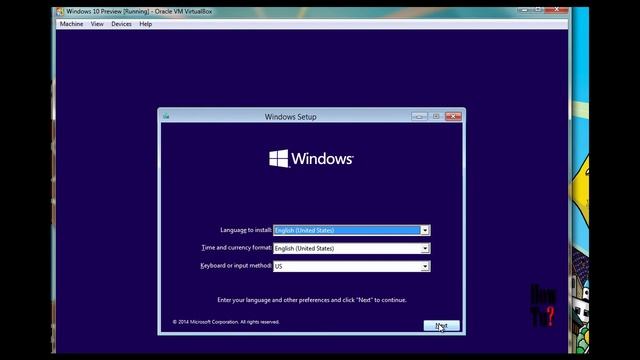The image size is (640, 360).
Task: Click the Windows logo in setup
Action: click(x=311, y=158)
